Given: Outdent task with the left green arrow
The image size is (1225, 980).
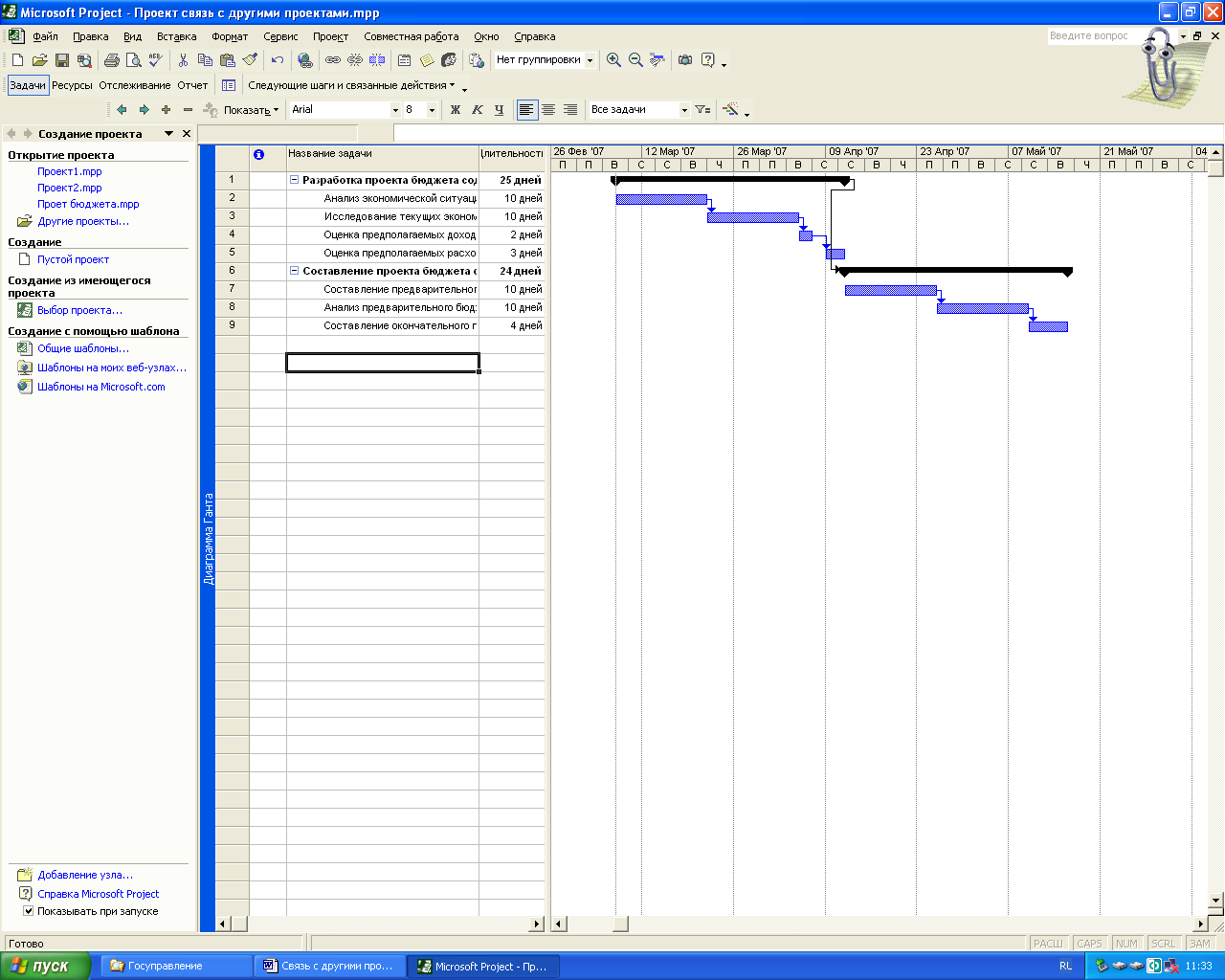Looking at the screenshot, I should pyautogui.click(x=122, y=110).
